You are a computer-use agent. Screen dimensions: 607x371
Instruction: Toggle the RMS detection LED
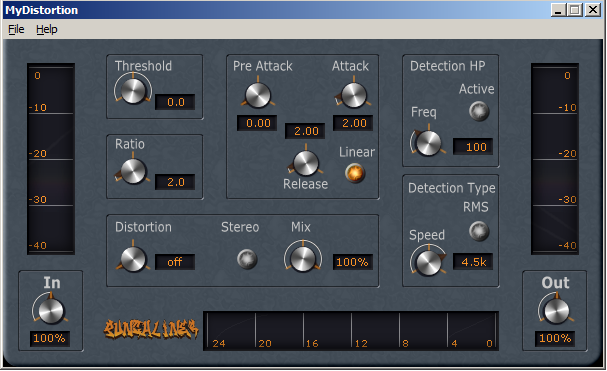[x=479, y=231]
